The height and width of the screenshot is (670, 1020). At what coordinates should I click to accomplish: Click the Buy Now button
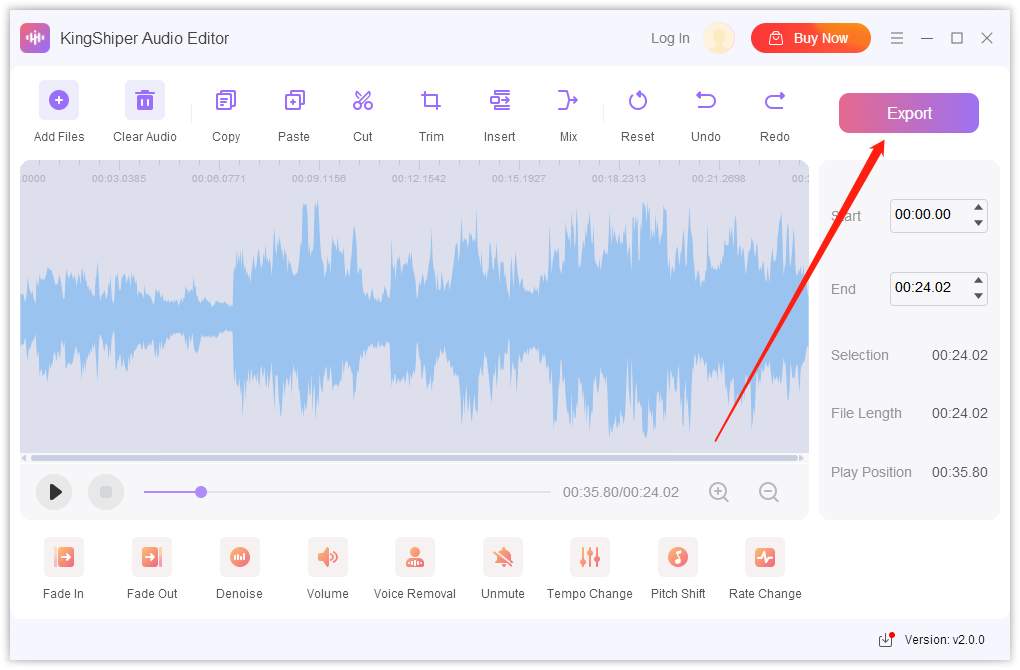[811, 38]
